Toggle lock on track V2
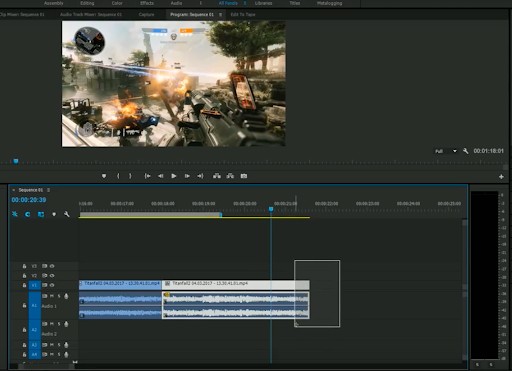This screenshot has height=371, width=512. click(x=24, y=276)
